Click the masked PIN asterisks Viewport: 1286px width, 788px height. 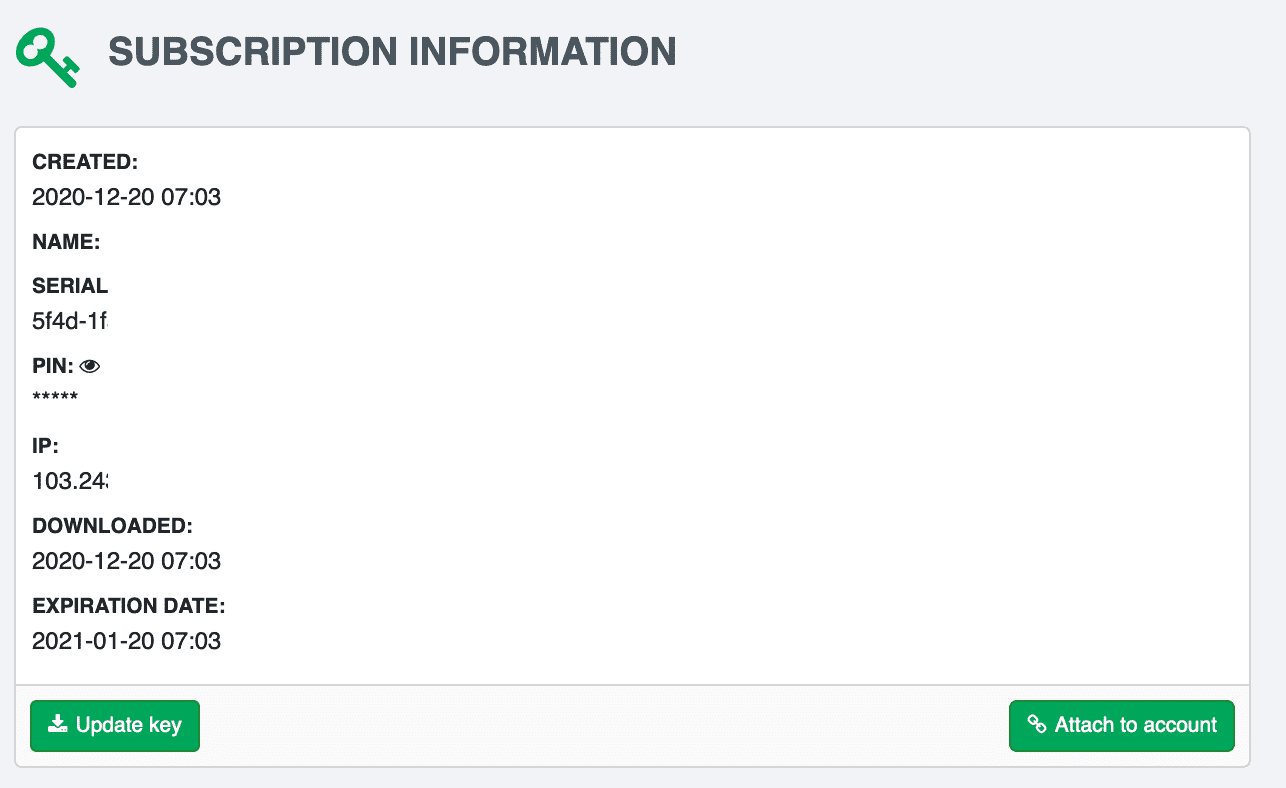[55, 399]
